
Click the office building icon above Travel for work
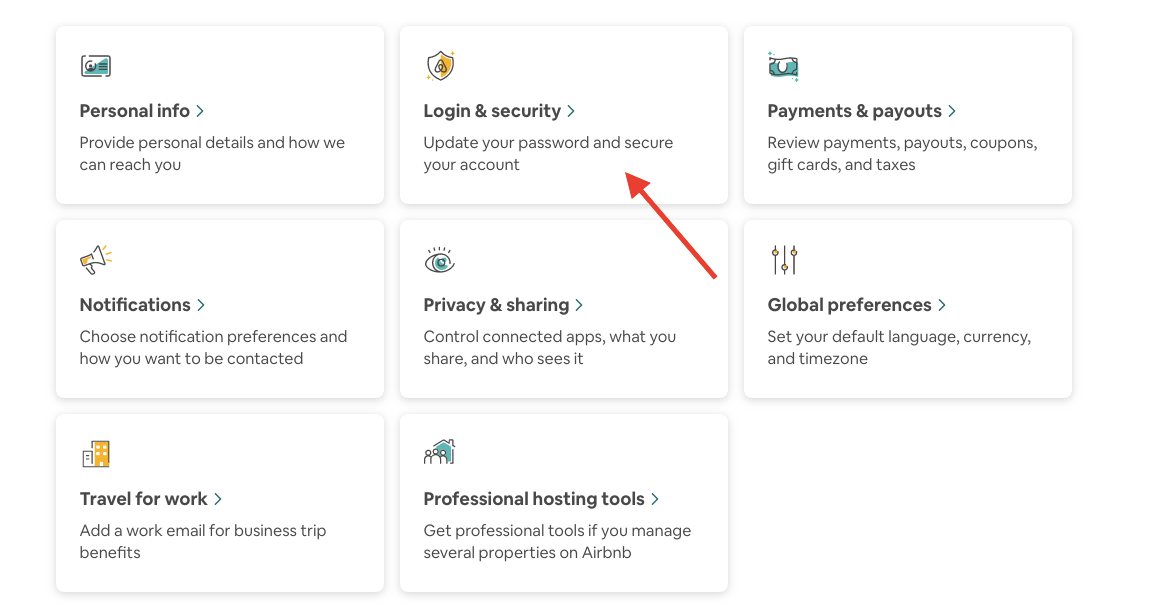(x=95, y=453)
